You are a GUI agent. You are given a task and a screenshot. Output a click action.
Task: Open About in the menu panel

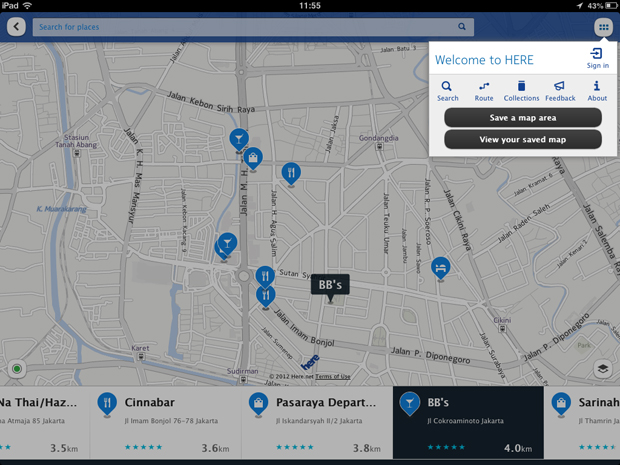click(x=597, y=91)
